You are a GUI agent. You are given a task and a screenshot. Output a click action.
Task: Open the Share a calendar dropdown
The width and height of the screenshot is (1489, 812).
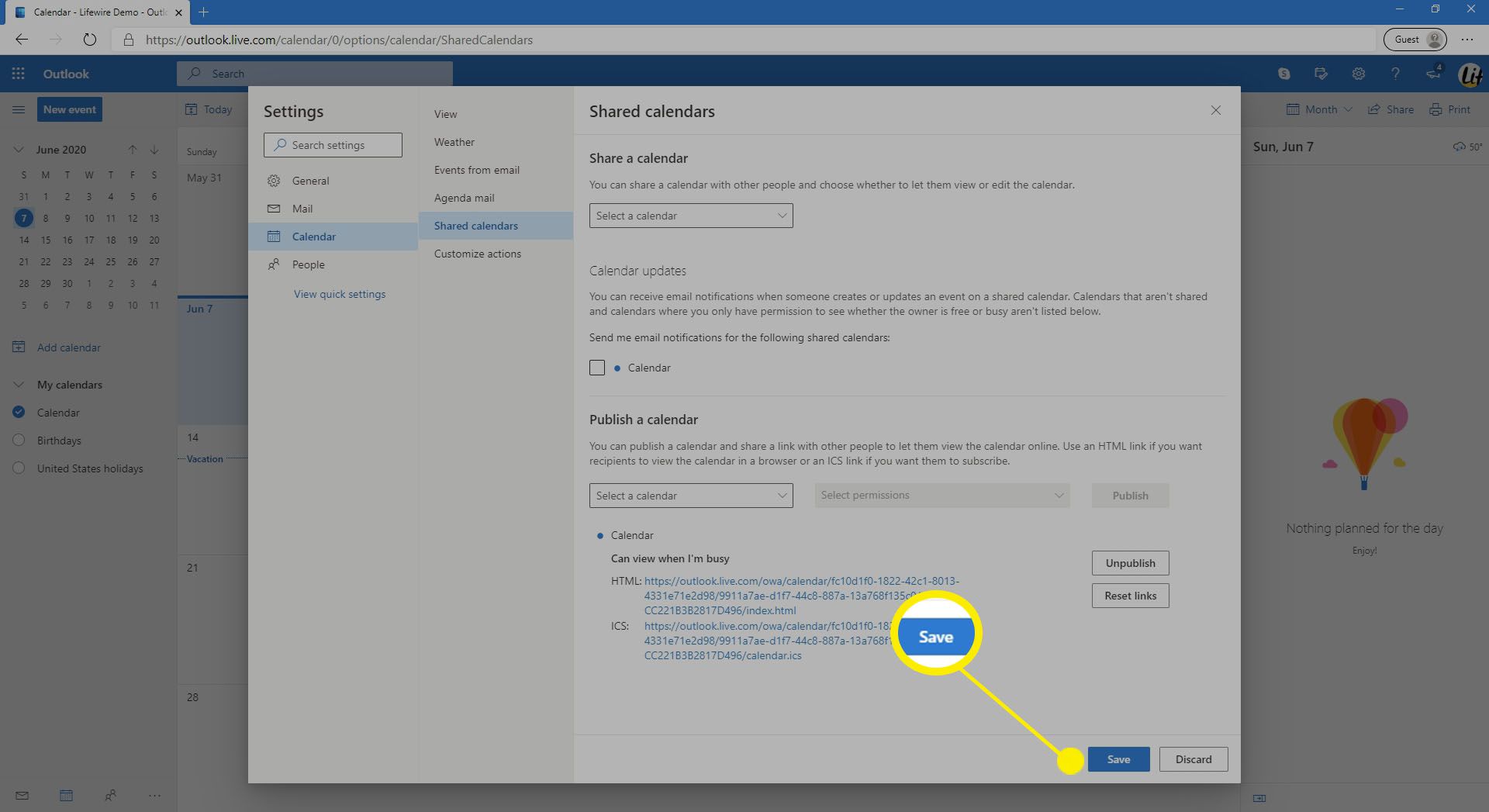pos(691,216)
